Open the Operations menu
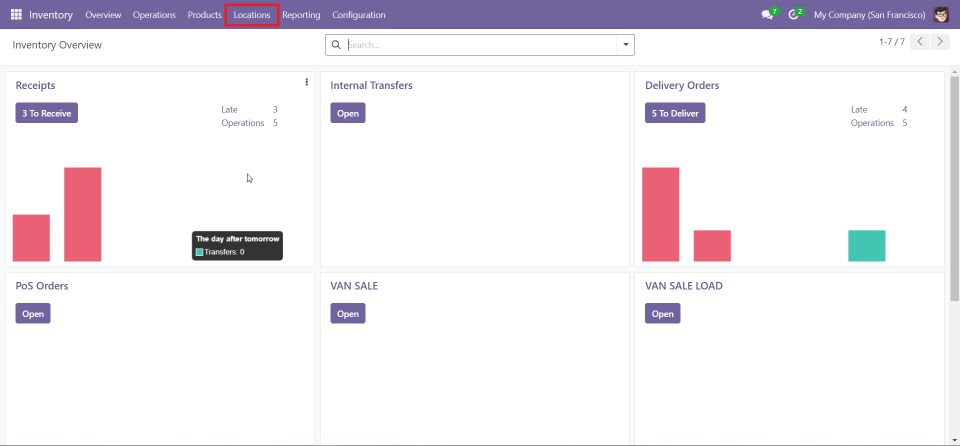Screen dimensions: 960x446 [154, 15]
